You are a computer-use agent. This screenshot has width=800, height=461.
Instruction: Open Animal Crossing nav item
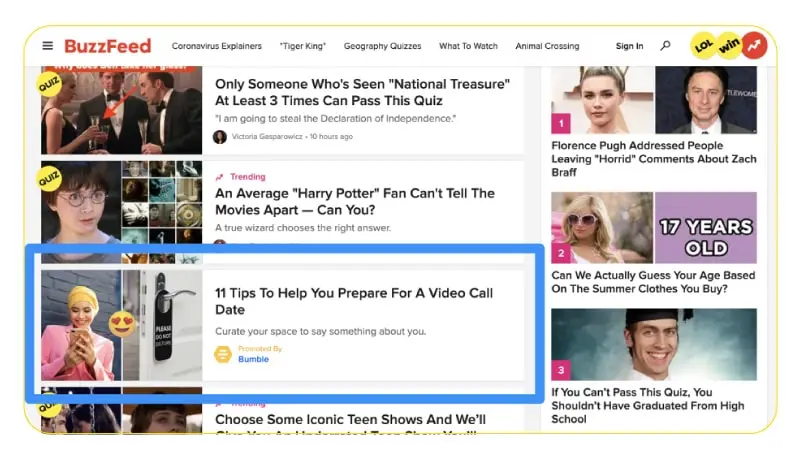(x=547, y=46)
